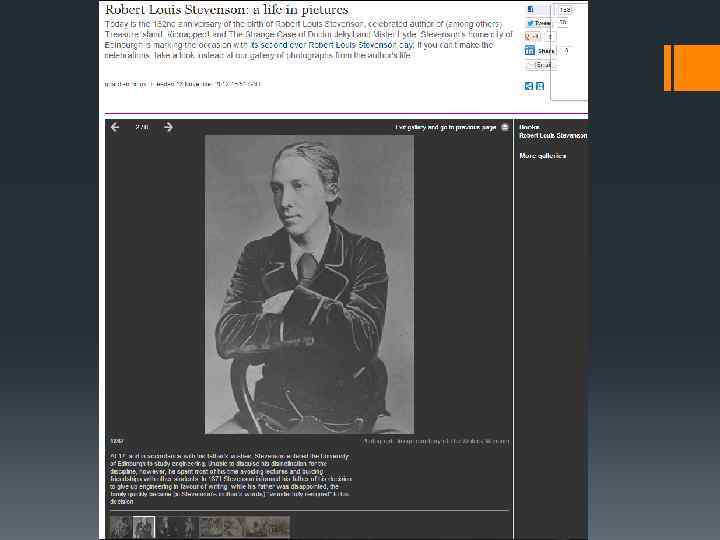Click the Email share button
This screenshot has height=540, width=720.
coord(541,65)
